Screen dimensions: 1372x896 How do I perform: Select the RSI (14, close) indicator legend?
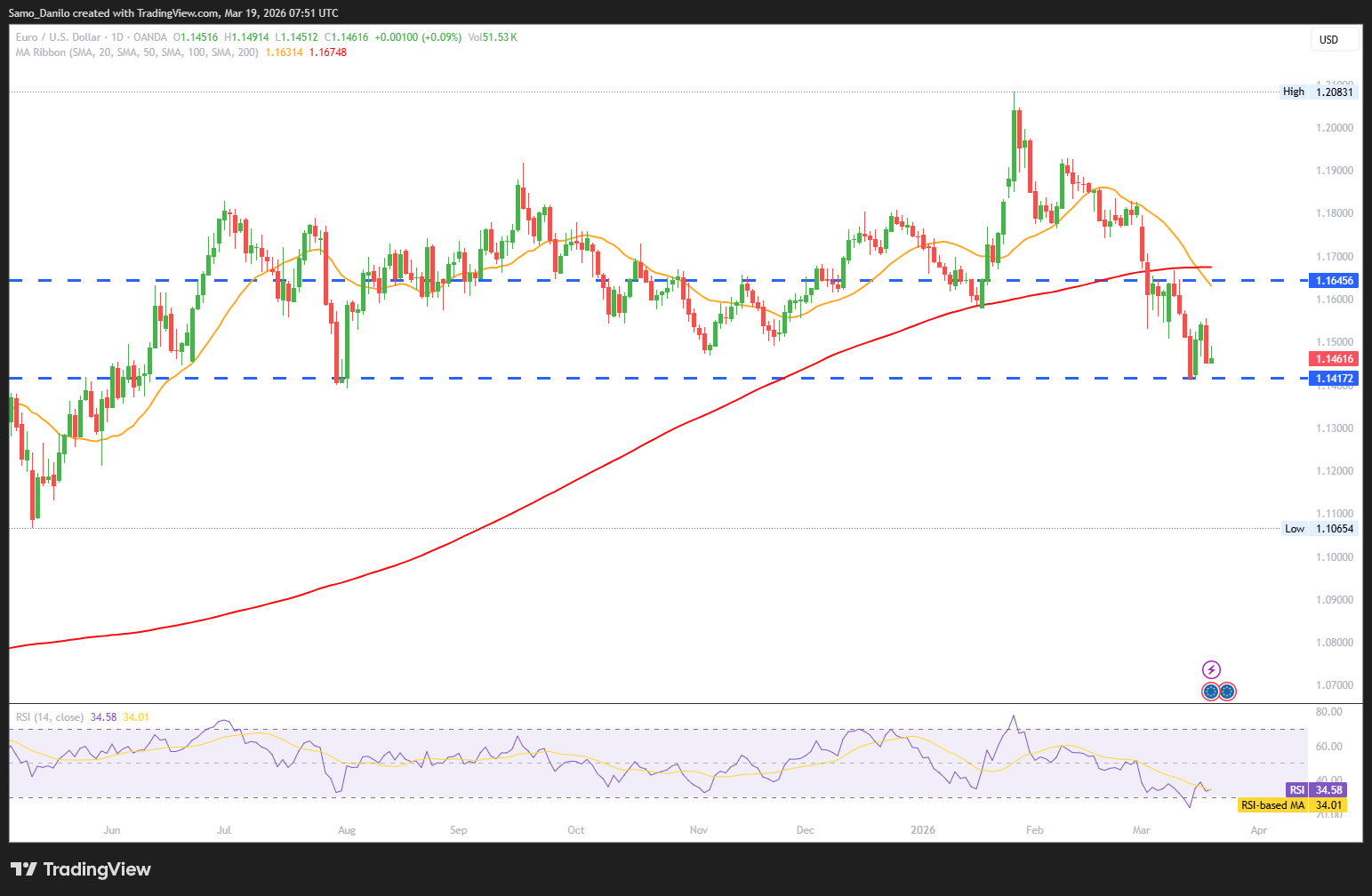[50, 717]
